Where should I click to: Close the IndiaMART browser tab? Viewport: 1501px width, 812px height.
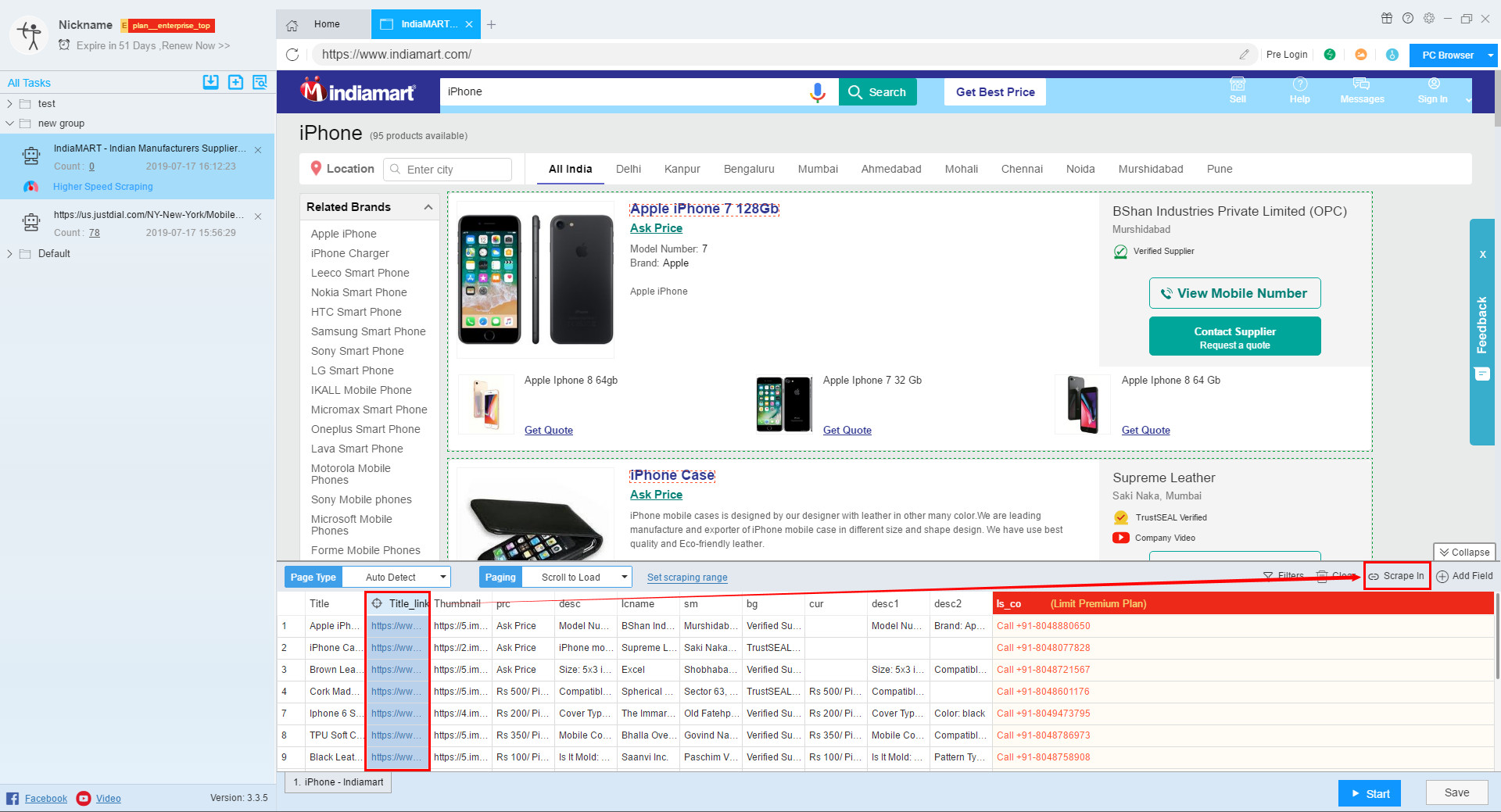point(469,24)
